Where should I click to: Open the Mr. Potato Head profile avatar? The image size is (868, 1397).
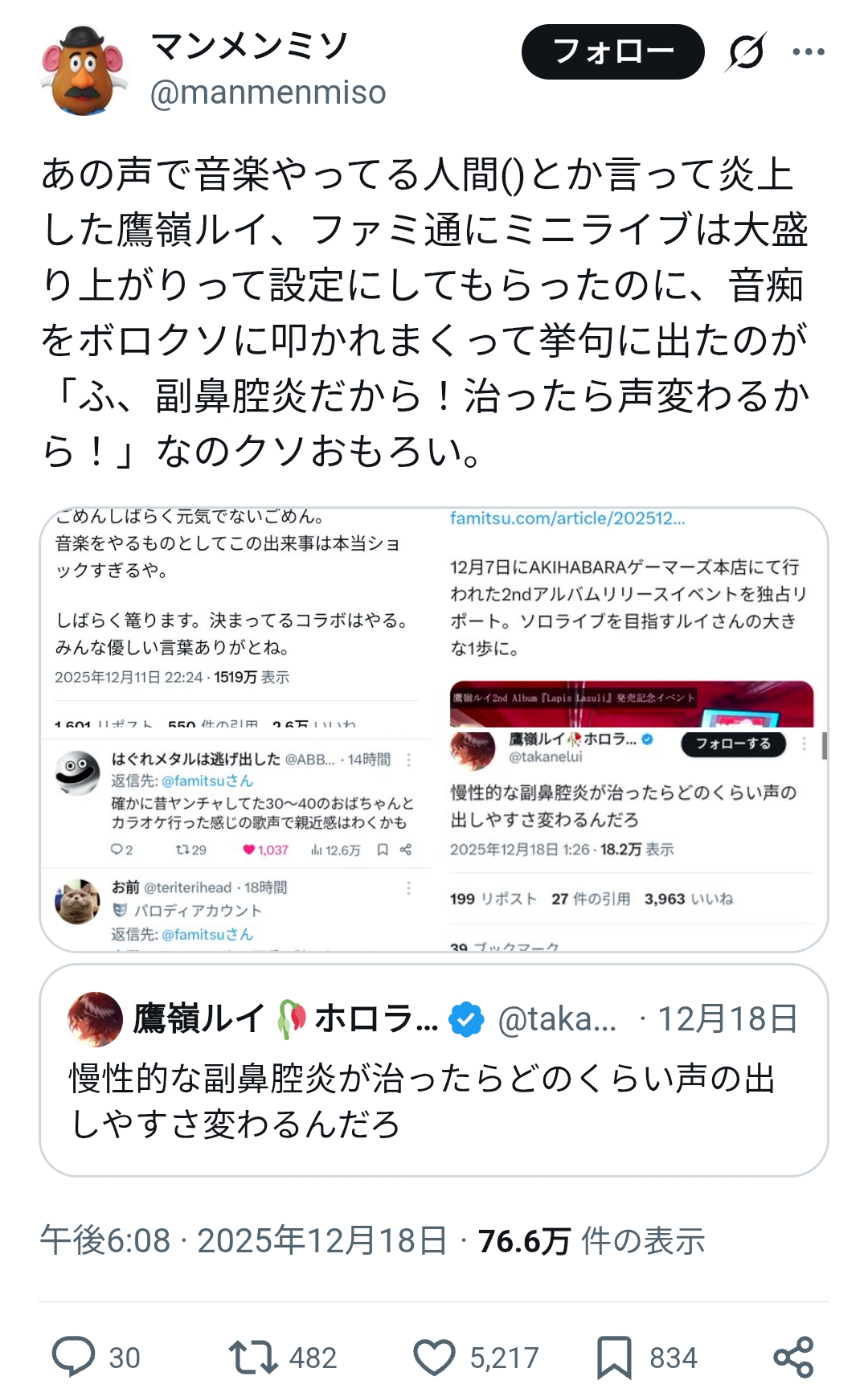[84, 71]
